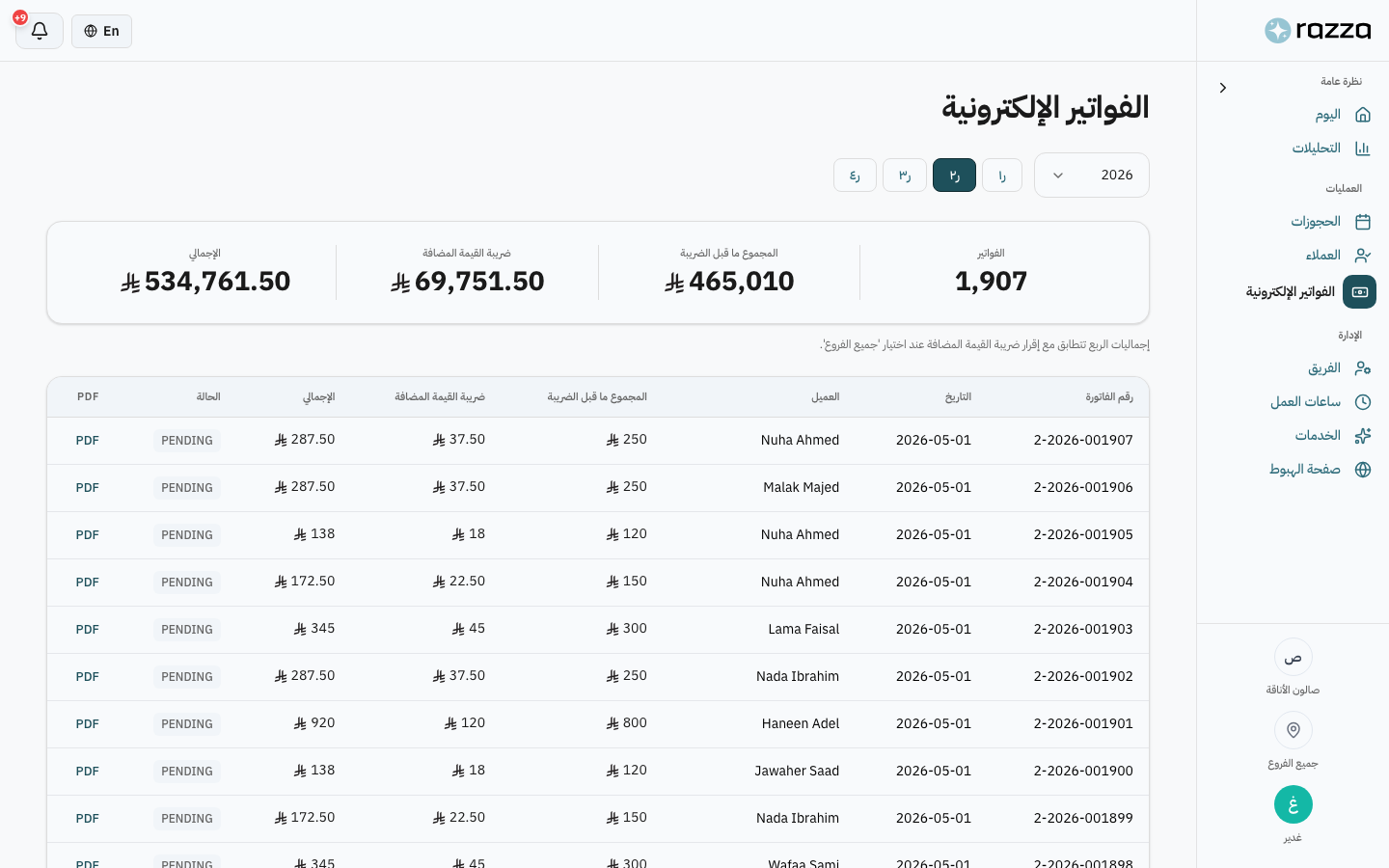This screenshot has width=1389, height=868.
Task: Download PDF for invoice 2-2026-001904
Action: coord(88,583)
